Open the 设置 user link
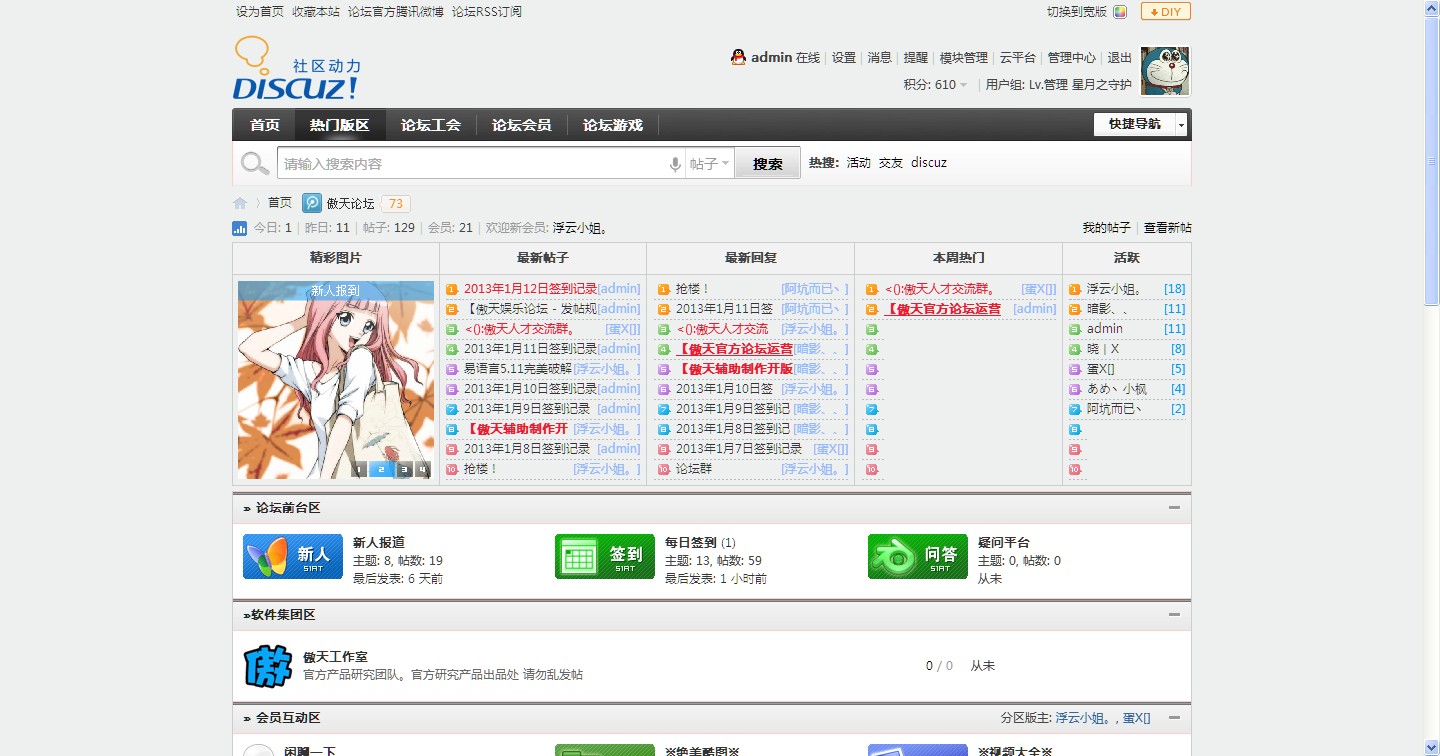The image size is (1440, 756). (x=844, y=58)
